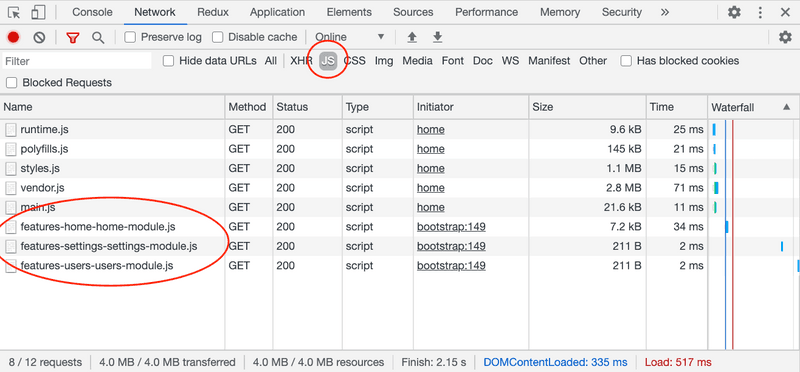Click the export HAR download arrow
Screen dimensions: 800x372
(x=437, y=37)
